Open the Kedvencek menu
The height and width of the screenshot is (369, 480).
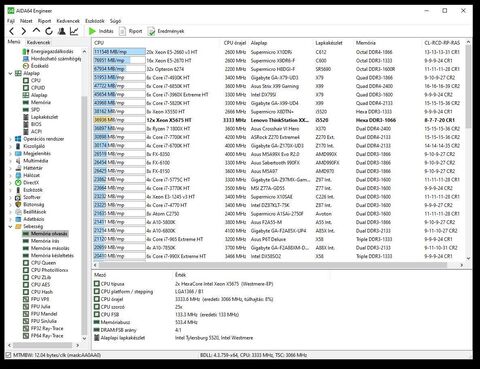[x=68, y=21]
